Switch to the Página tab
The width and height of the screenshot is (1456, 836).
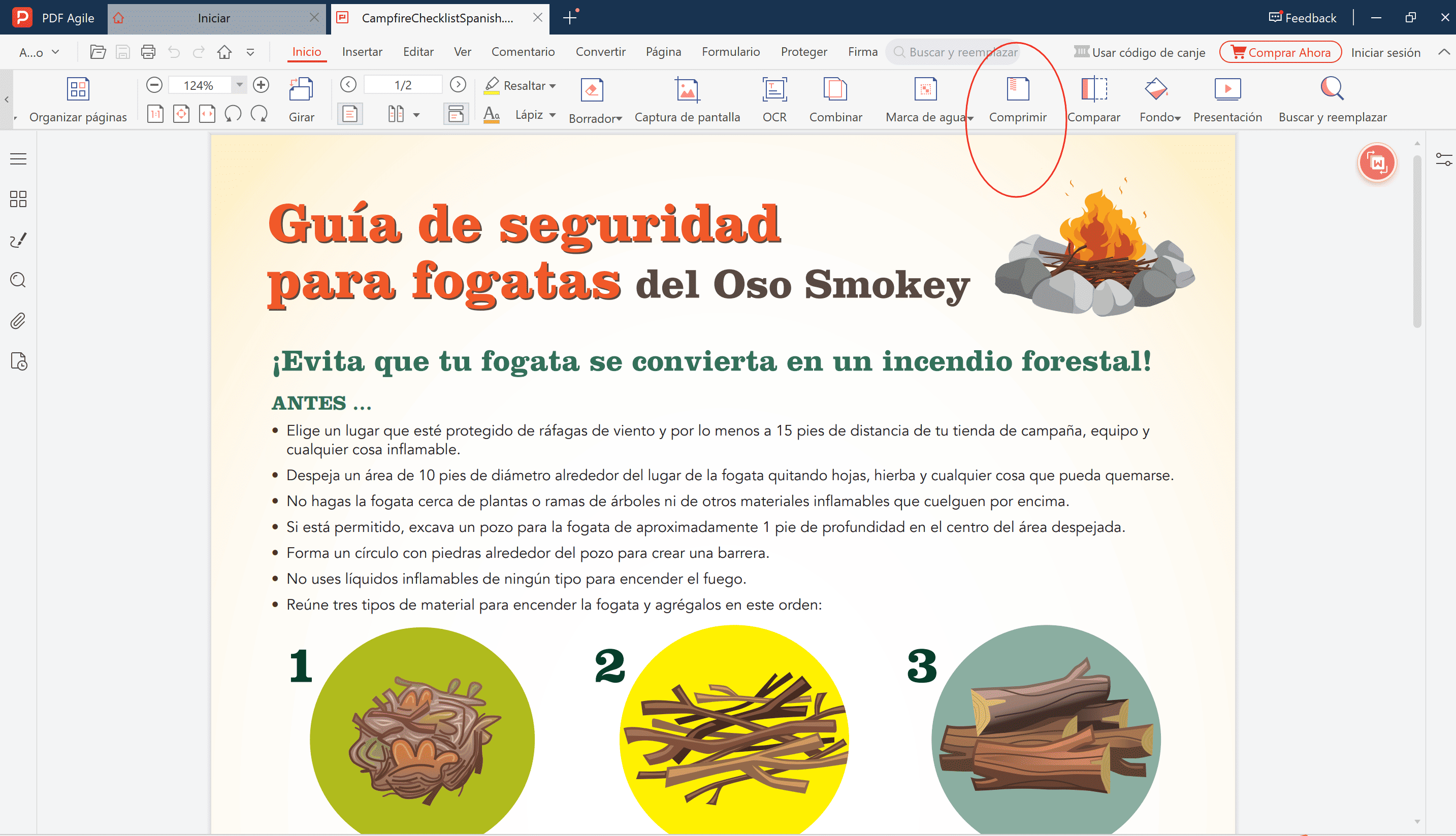[x=663, y=52]
